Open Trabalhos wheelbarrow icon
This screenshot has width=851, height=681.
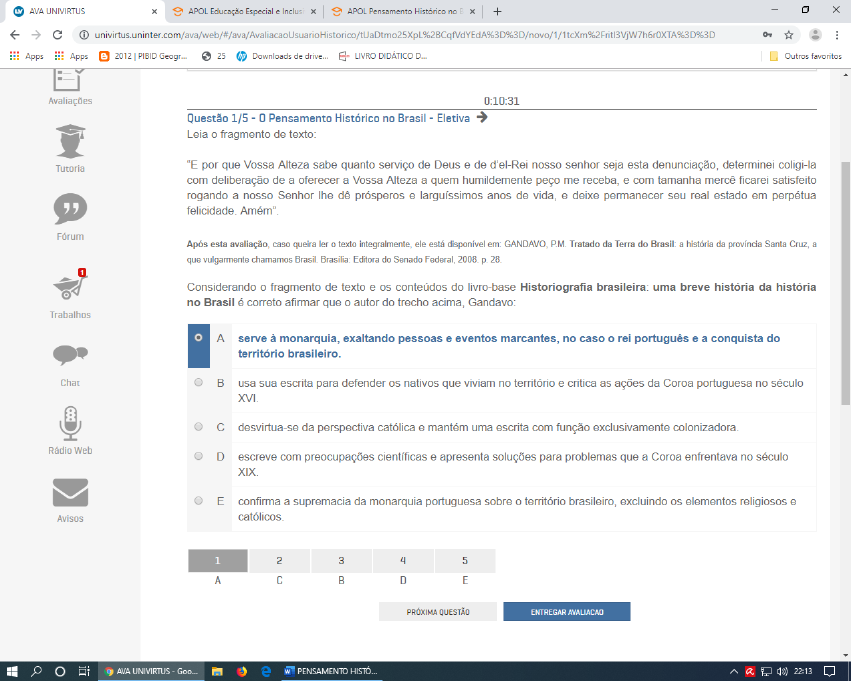click(70, 286)
